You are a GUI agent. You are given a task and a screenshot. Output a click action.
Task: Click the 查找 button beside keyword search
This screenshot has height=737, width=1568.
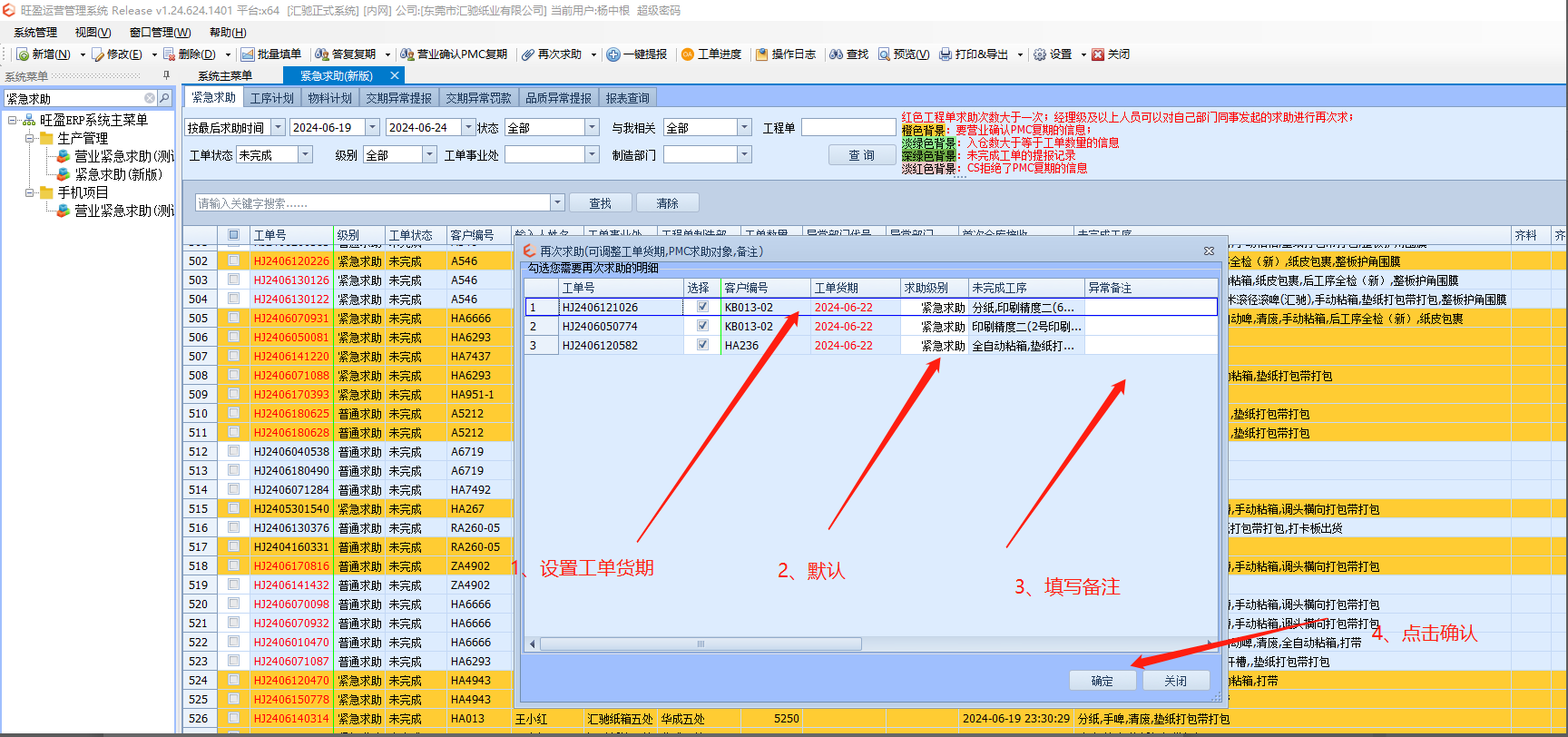point(600,203)
